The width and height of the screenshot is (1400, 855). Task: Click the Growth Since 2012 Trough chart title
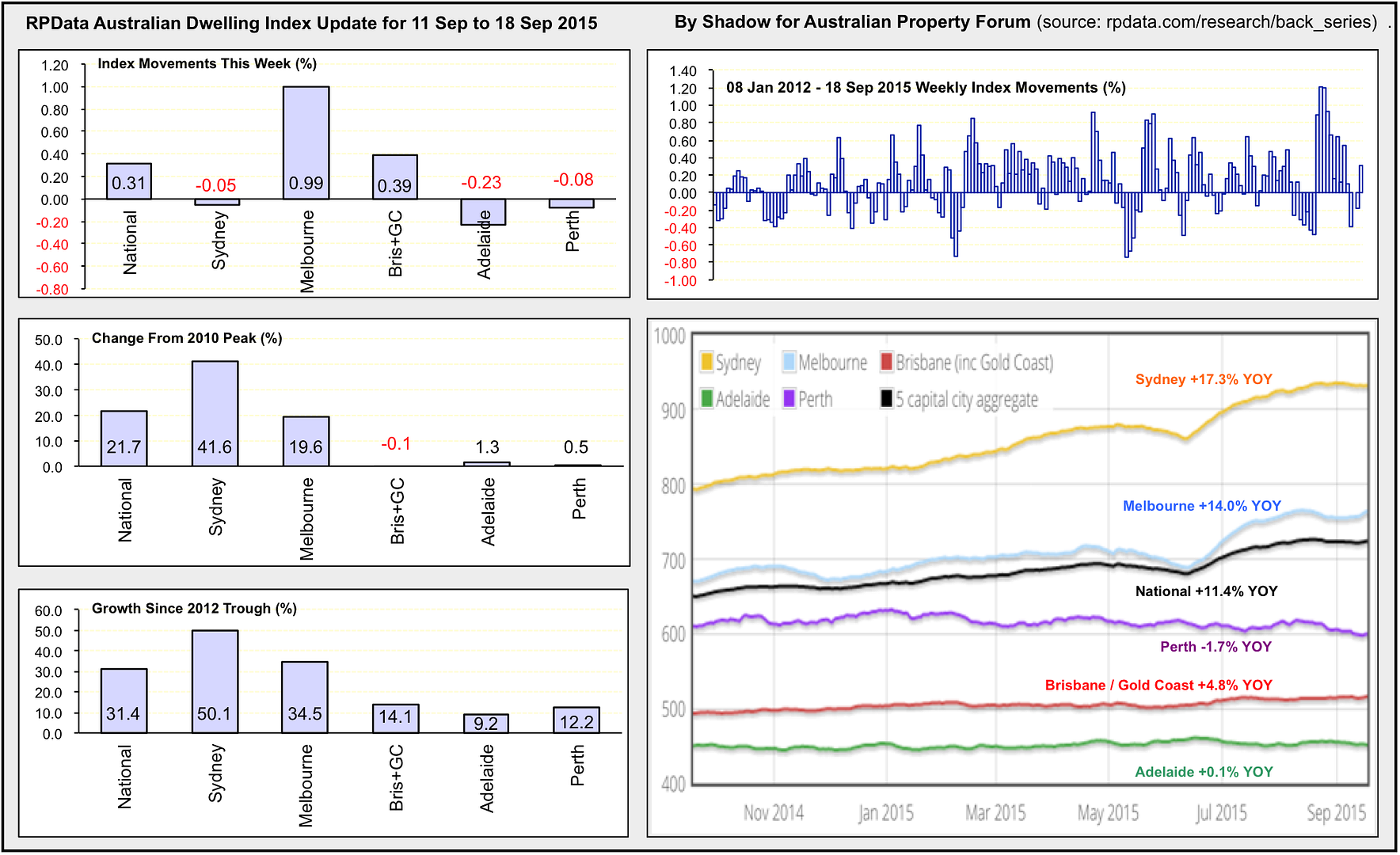coord(194,609)
